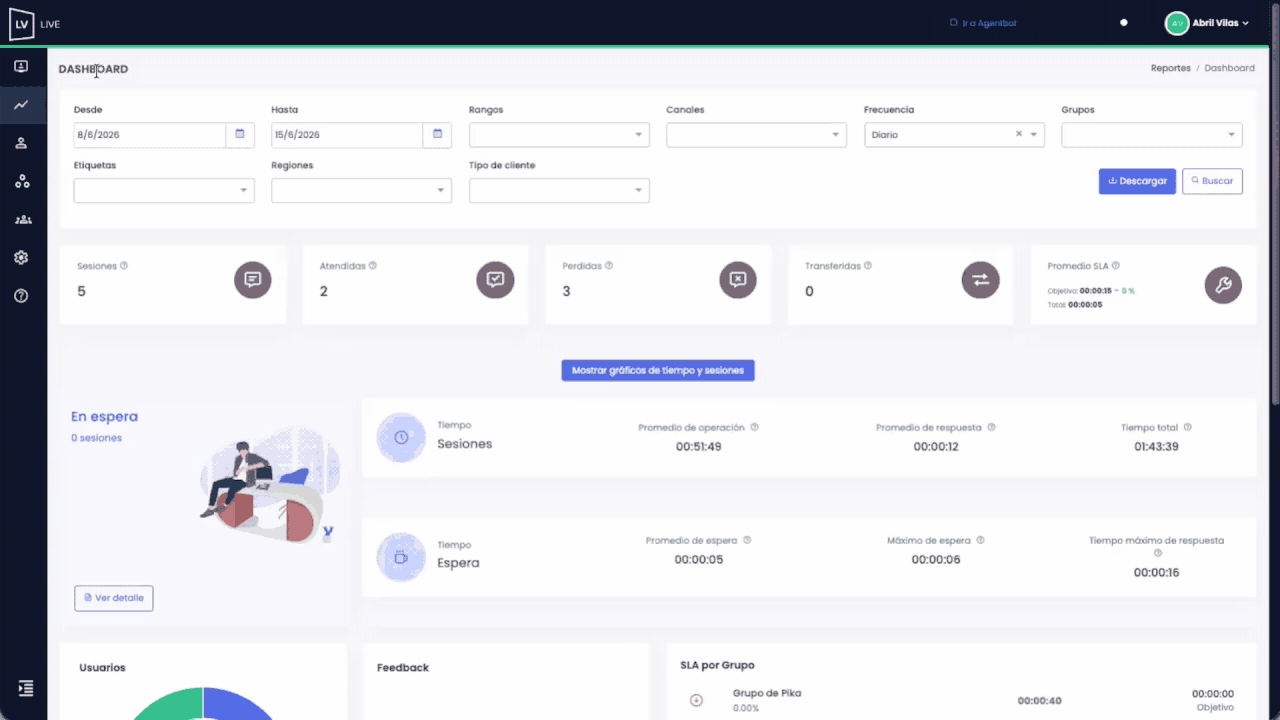The width and height of the screenshot is (1280, 720).
Task: Show info for Tiempo total
Action: coord(1188,427)
